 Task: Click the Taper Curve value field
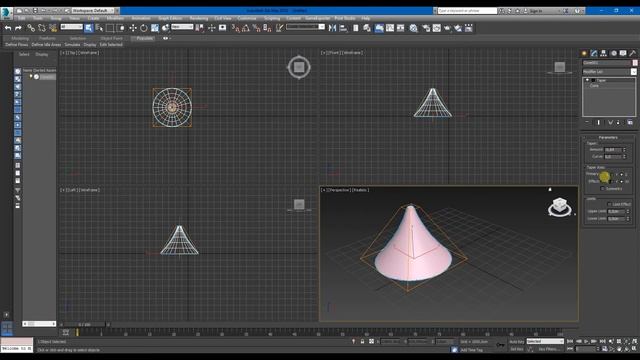(613, 157)
